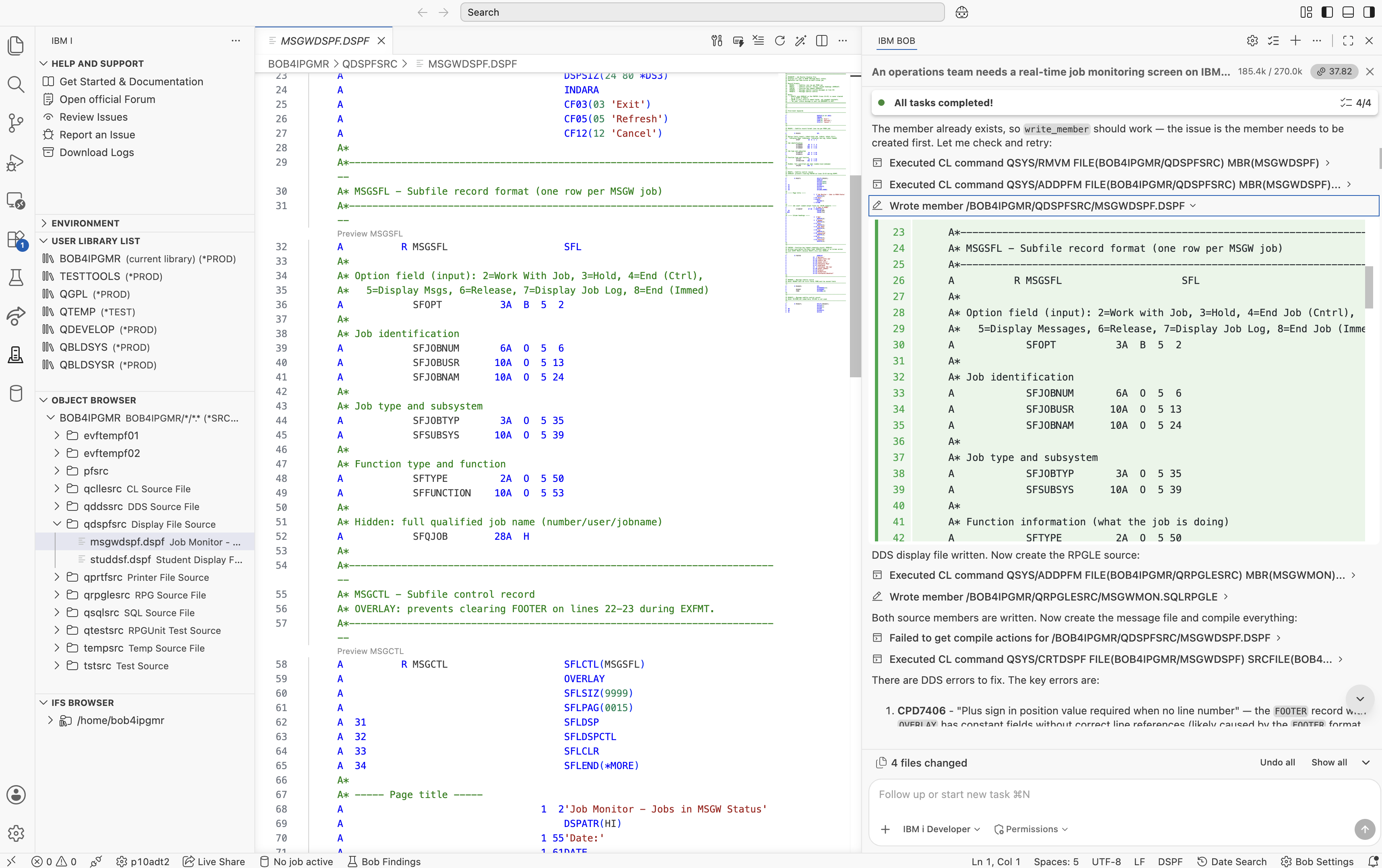
Task: Click the Search command box
Action: (x=702, y=12)
